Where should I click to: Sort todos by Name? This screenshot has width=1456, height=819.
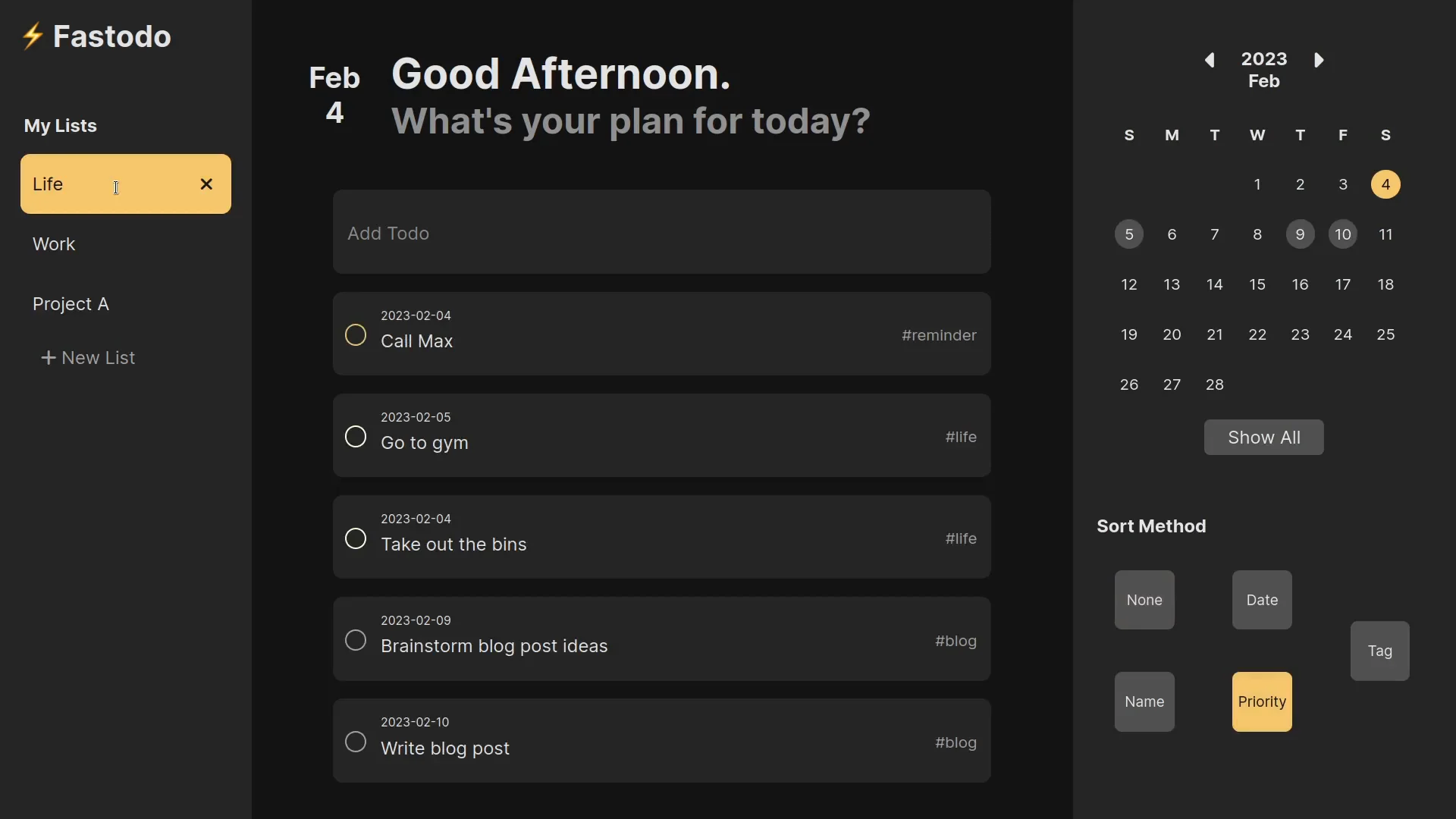coord(1144,701)
